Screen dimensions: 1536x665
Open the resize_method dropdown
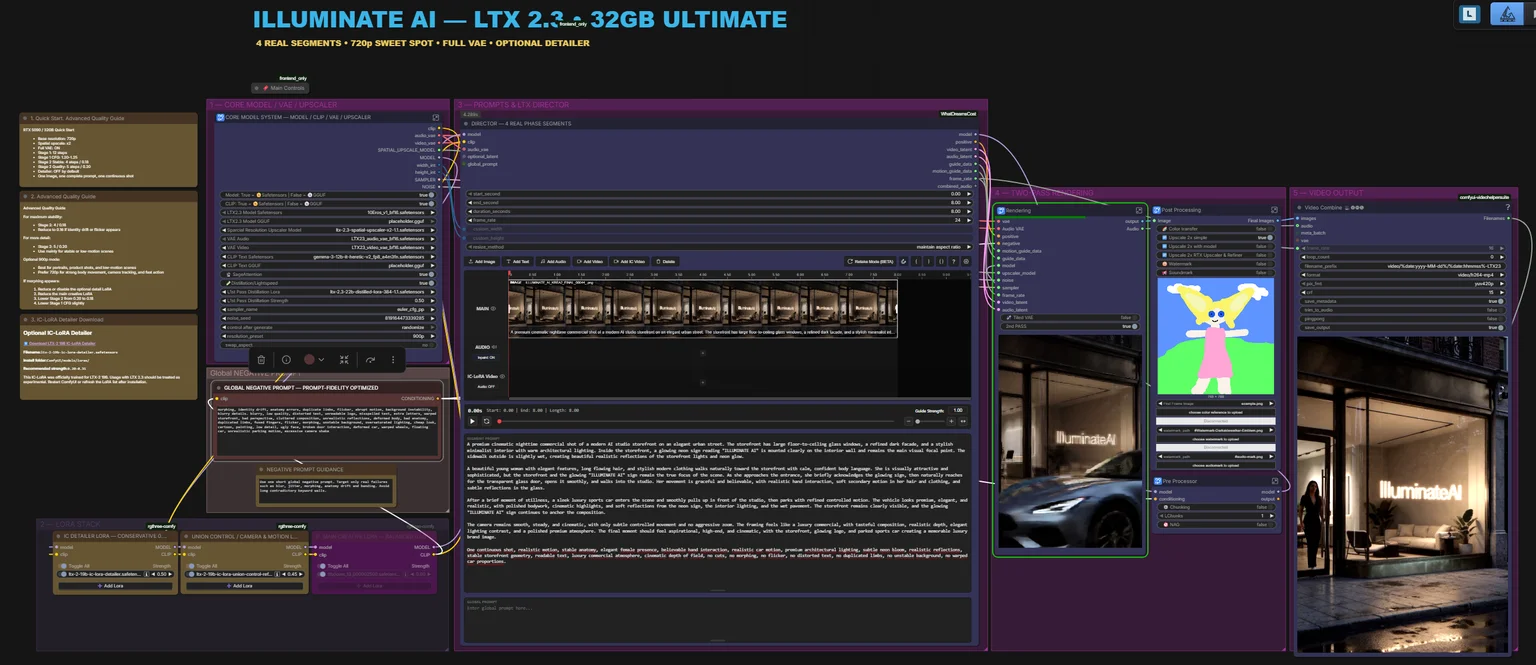(x=719, y=247)
